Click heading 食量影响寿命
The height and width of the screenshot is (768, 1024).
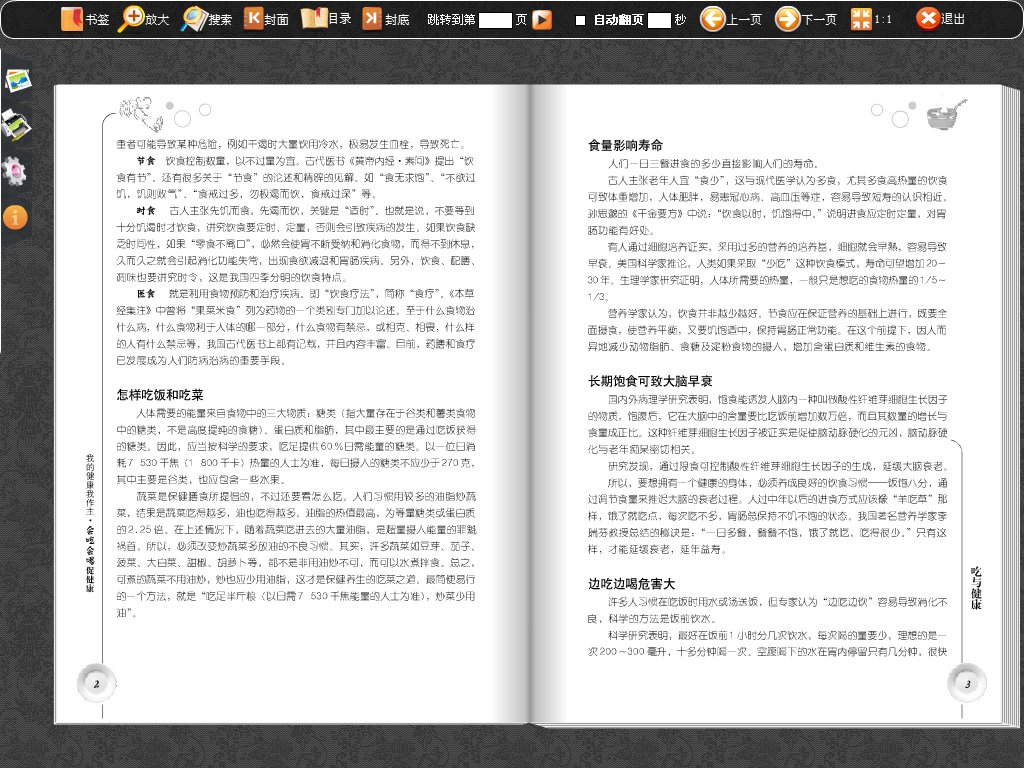625,146
